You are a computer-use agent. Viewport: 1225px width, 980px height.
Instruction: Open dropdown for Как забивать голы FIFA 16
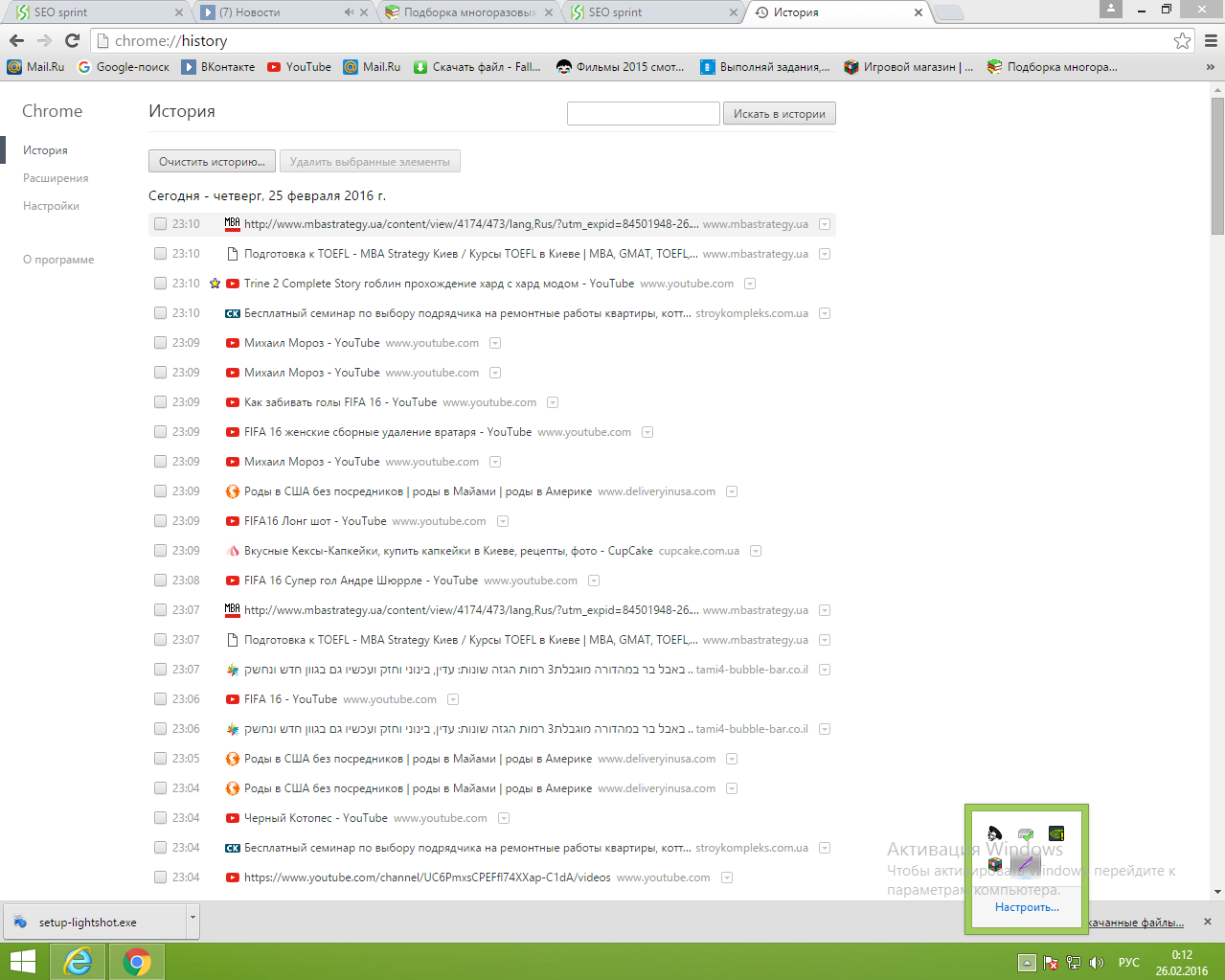tap(553, 402)
